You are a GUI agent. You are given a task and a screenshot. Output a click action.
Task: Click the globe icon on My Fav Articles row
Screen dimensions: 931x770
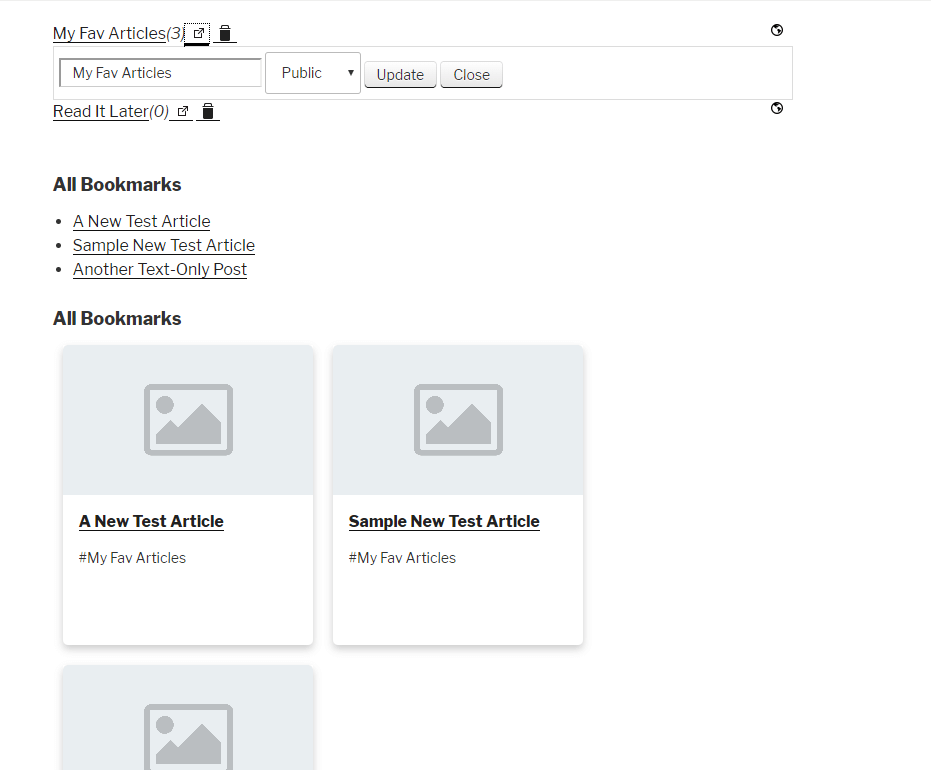777,30
